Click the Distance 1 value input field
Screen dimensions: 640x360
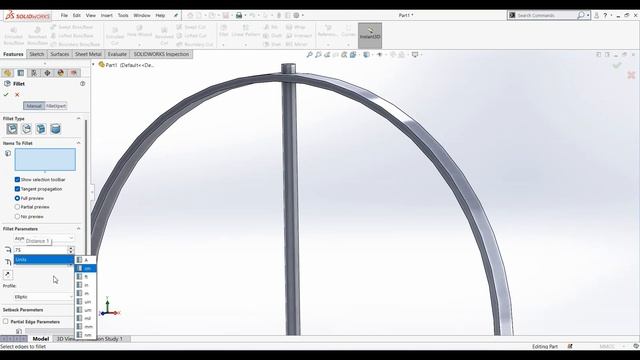(x=40, y=250)
